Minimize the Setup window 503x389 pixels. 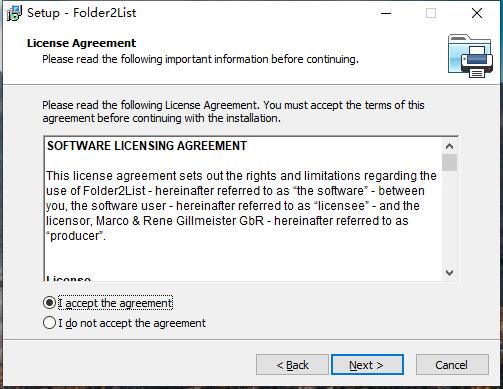click(x=386, y=13)
